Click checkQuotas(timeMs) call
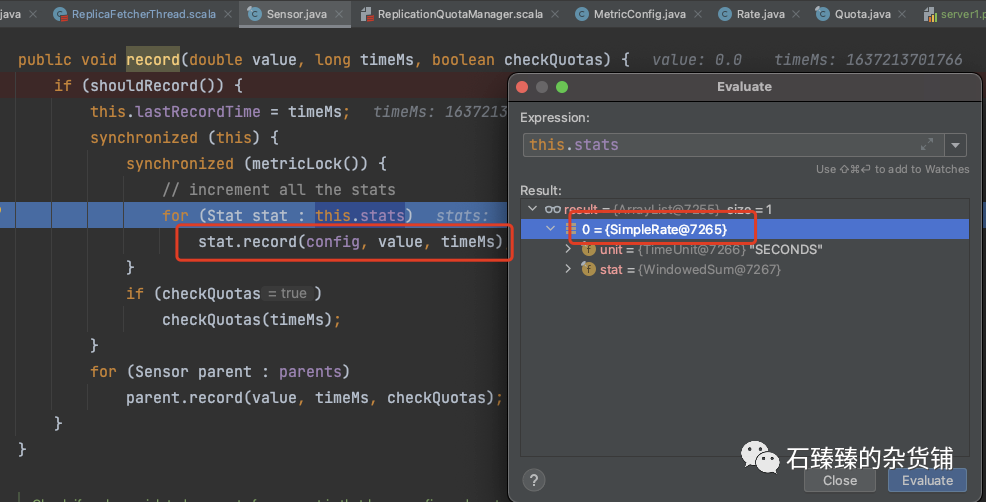Screen dimensions: 986x502 pyautogui.click(x=252, y=320)
